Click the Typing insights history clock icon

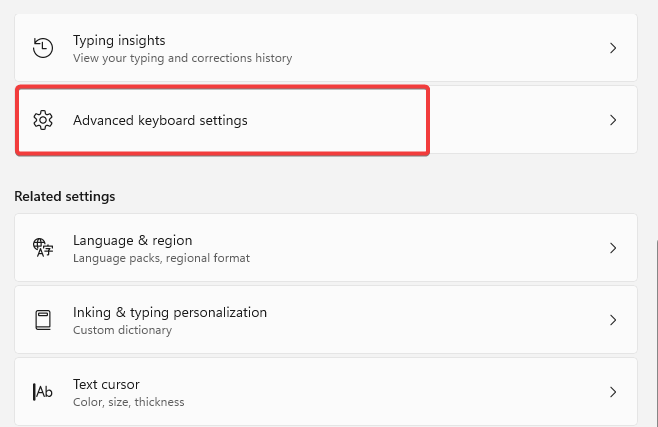click(x=43, y=48)
